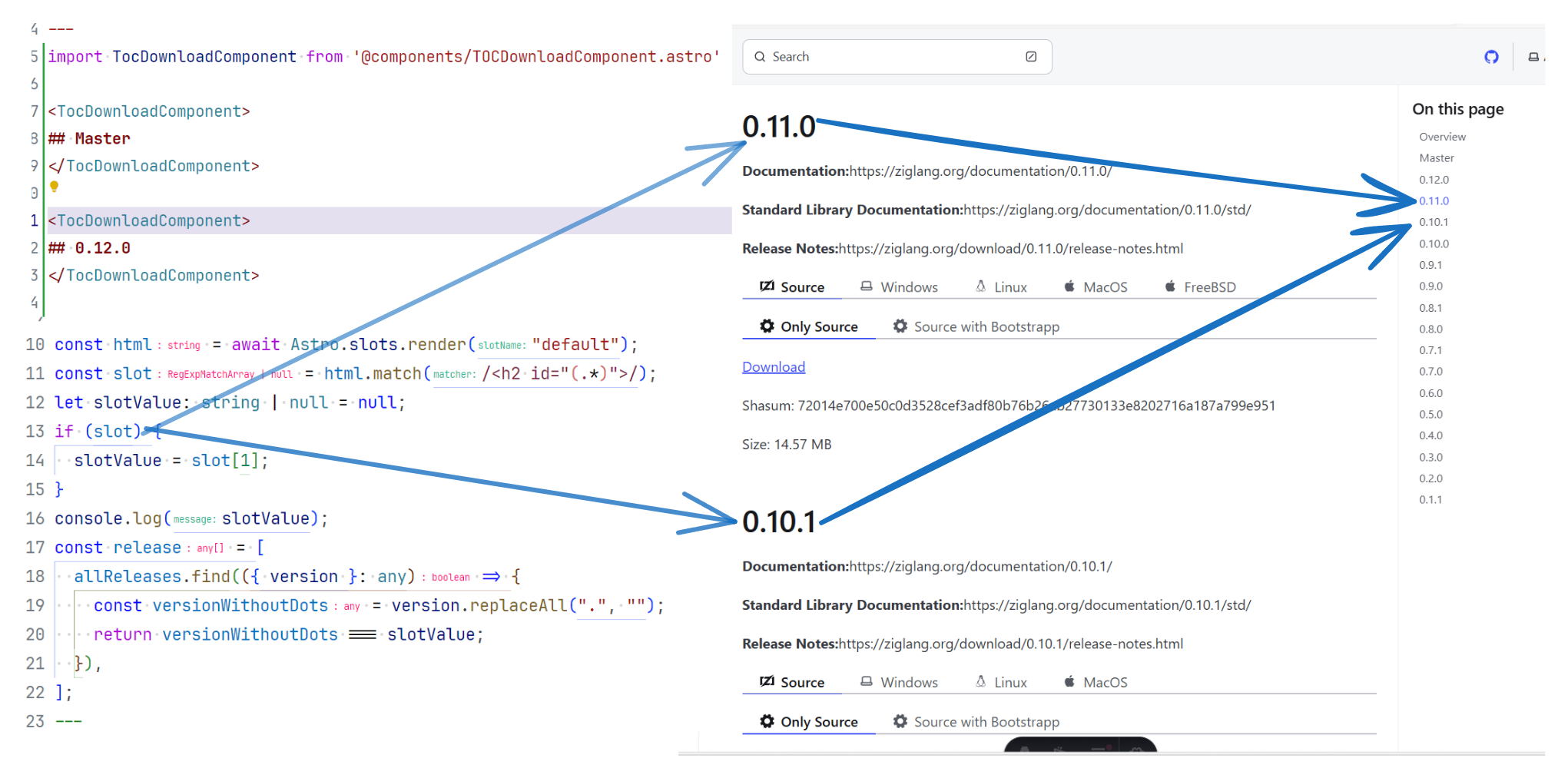
Task: Go to 0.9.1 in page outline
Action: [x=1430, y=265]
